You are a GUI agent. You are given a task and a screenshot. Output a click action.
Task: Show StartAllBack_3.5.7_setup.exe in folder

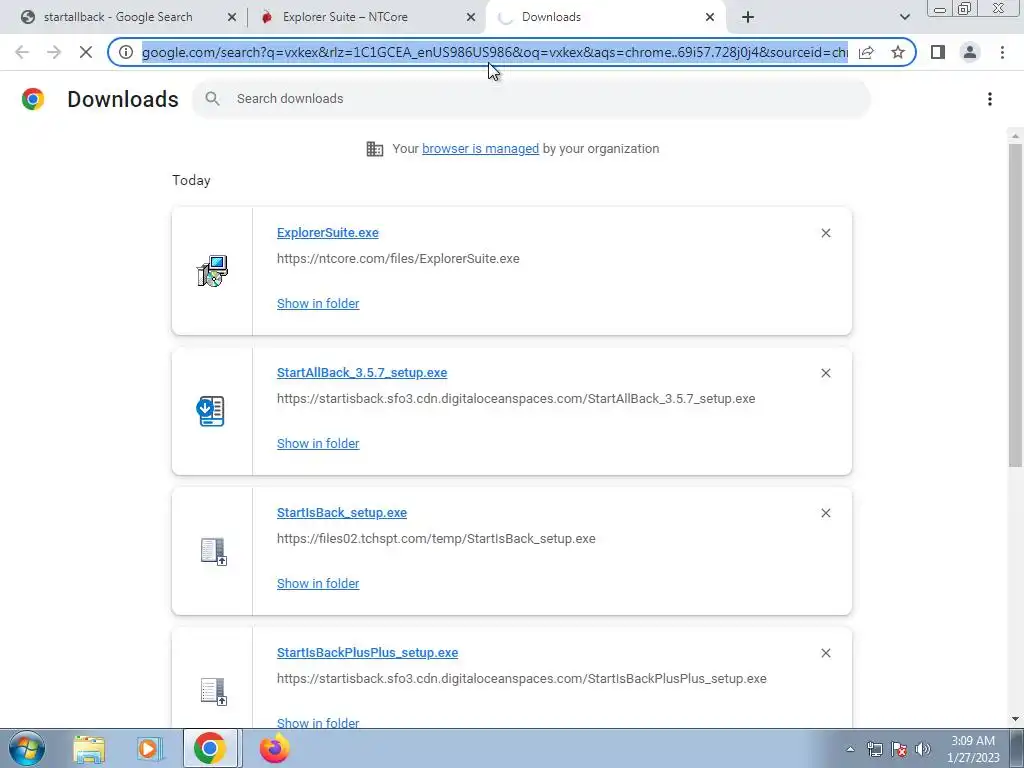[x=318, y=443]
